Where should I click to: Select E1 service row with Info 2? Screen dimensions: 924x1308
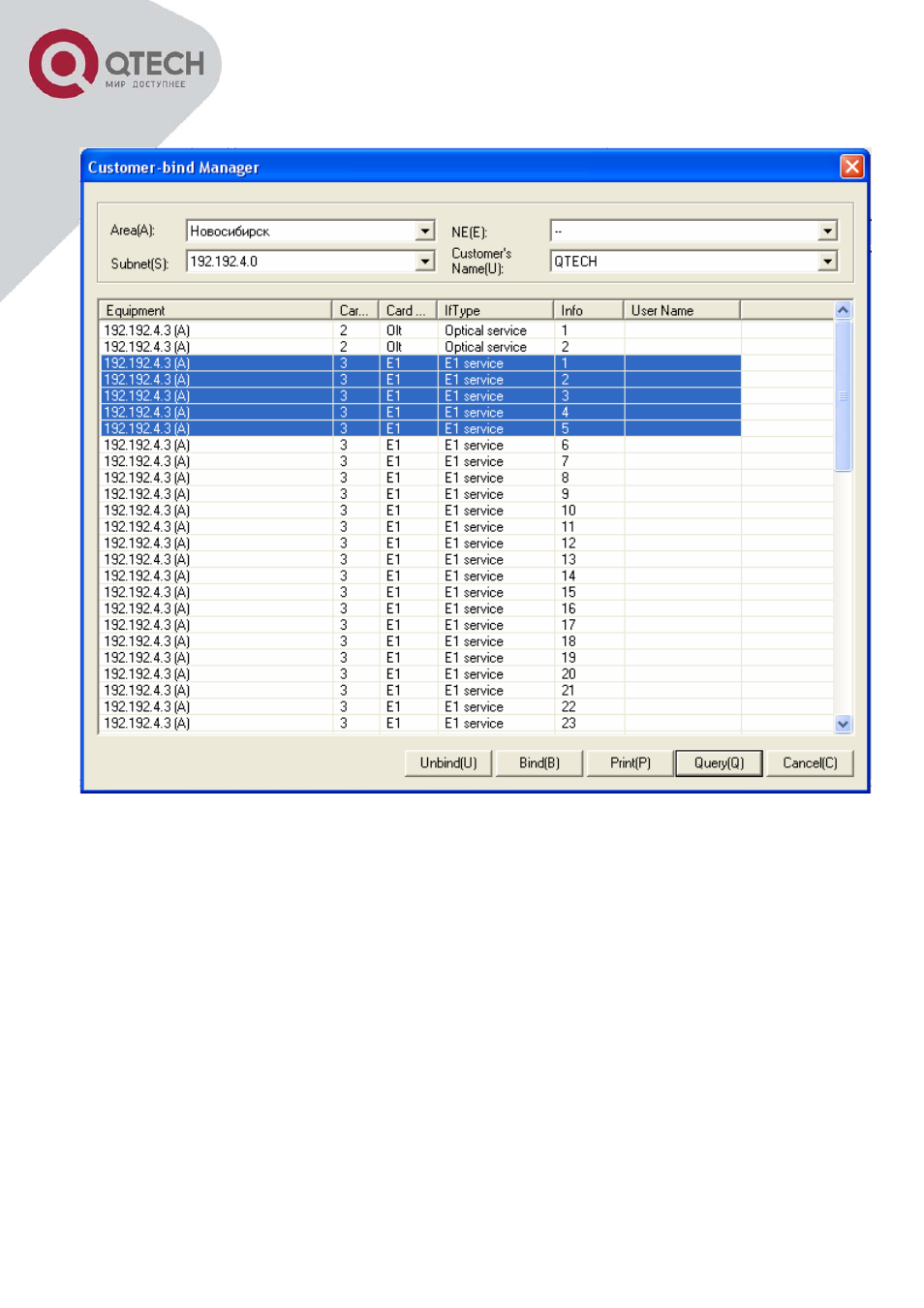pyautogui.click(x=420, y=380)
